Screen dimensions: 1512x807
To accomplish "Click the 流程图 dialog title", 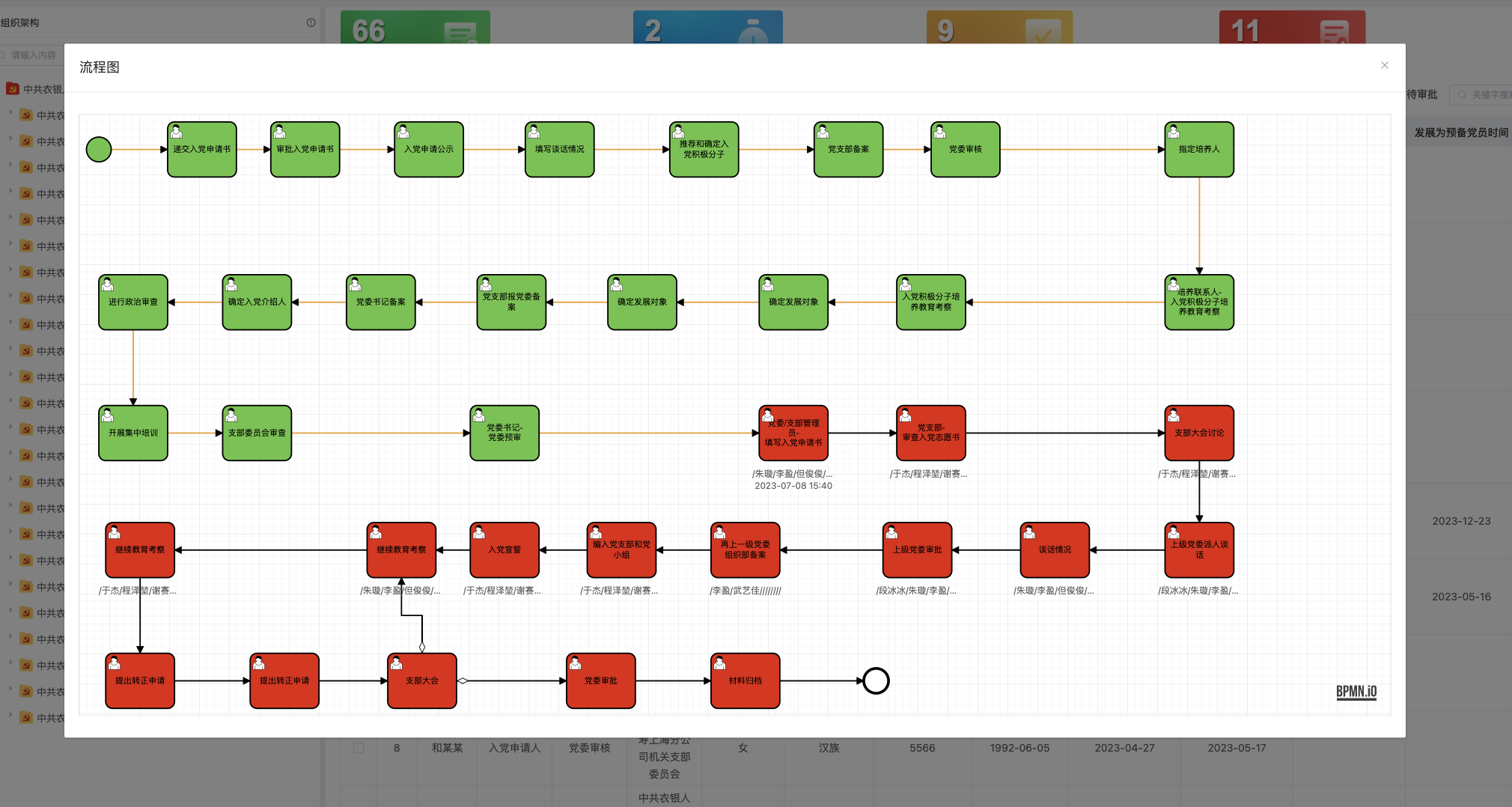I will tap(100, 67).
